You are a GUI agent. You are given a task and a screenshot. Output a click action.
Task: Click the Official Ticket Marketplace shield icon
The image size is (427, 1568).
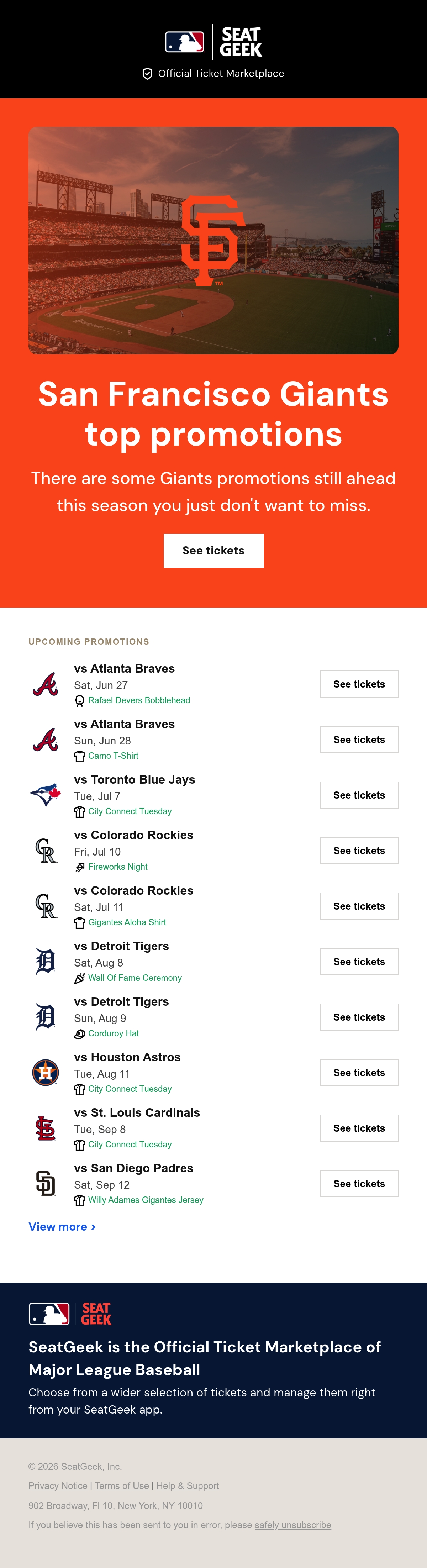(147, 74)
